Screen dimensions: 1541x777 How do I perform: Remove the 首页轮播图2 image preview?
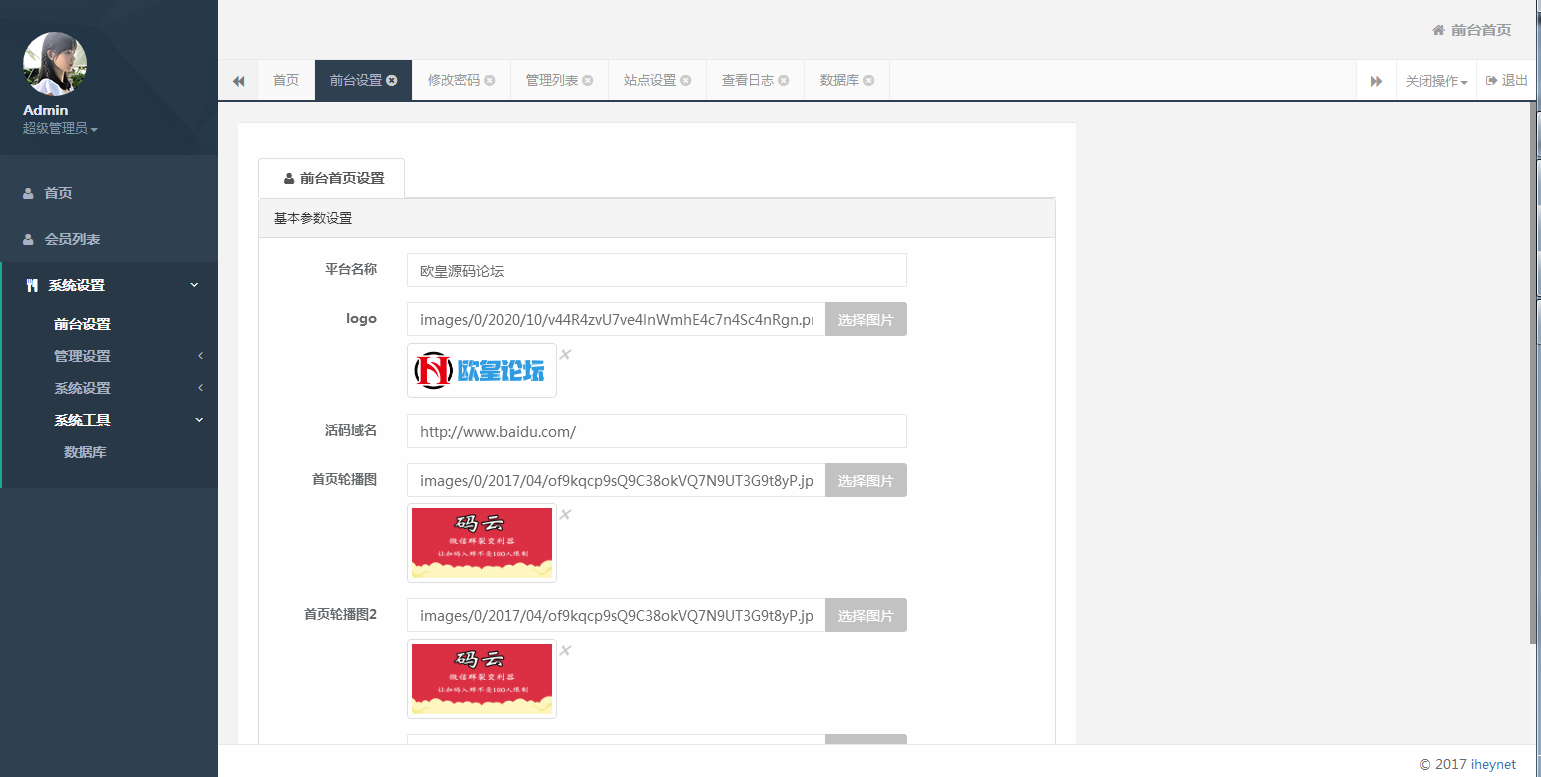click(565, 650)
